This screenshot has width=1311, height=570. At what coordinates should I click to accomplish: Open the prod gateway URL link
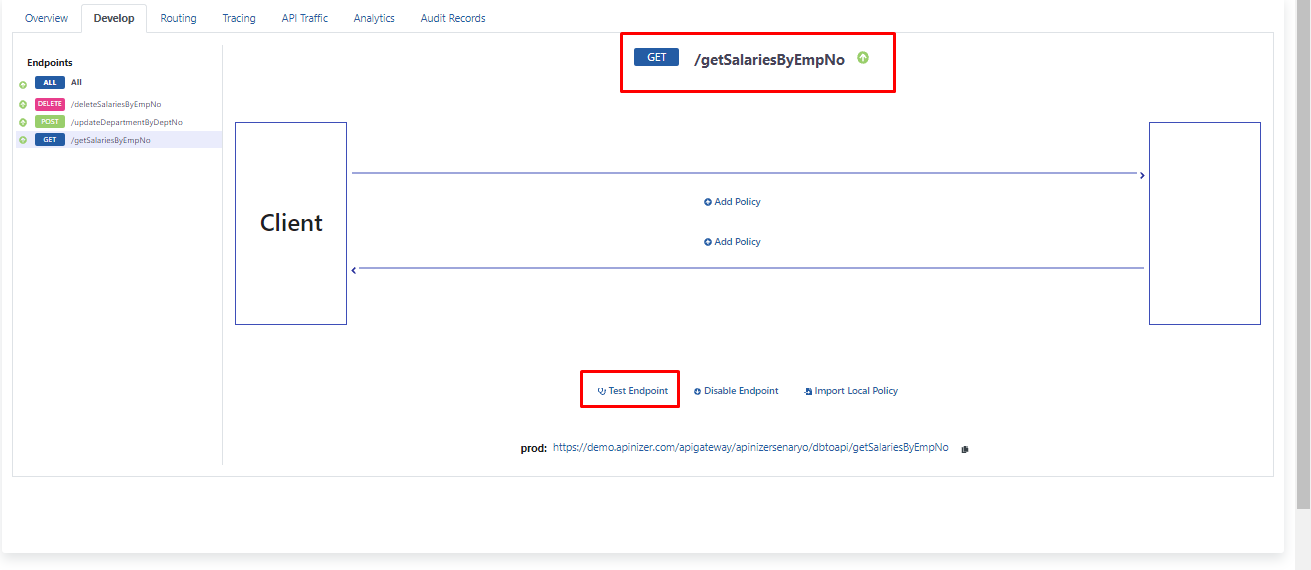point(750,448)
